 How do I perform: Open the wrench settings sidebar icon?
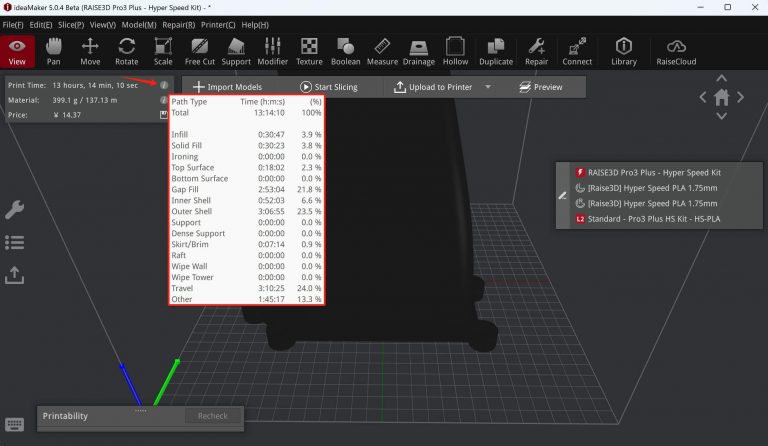coord(15,210)
